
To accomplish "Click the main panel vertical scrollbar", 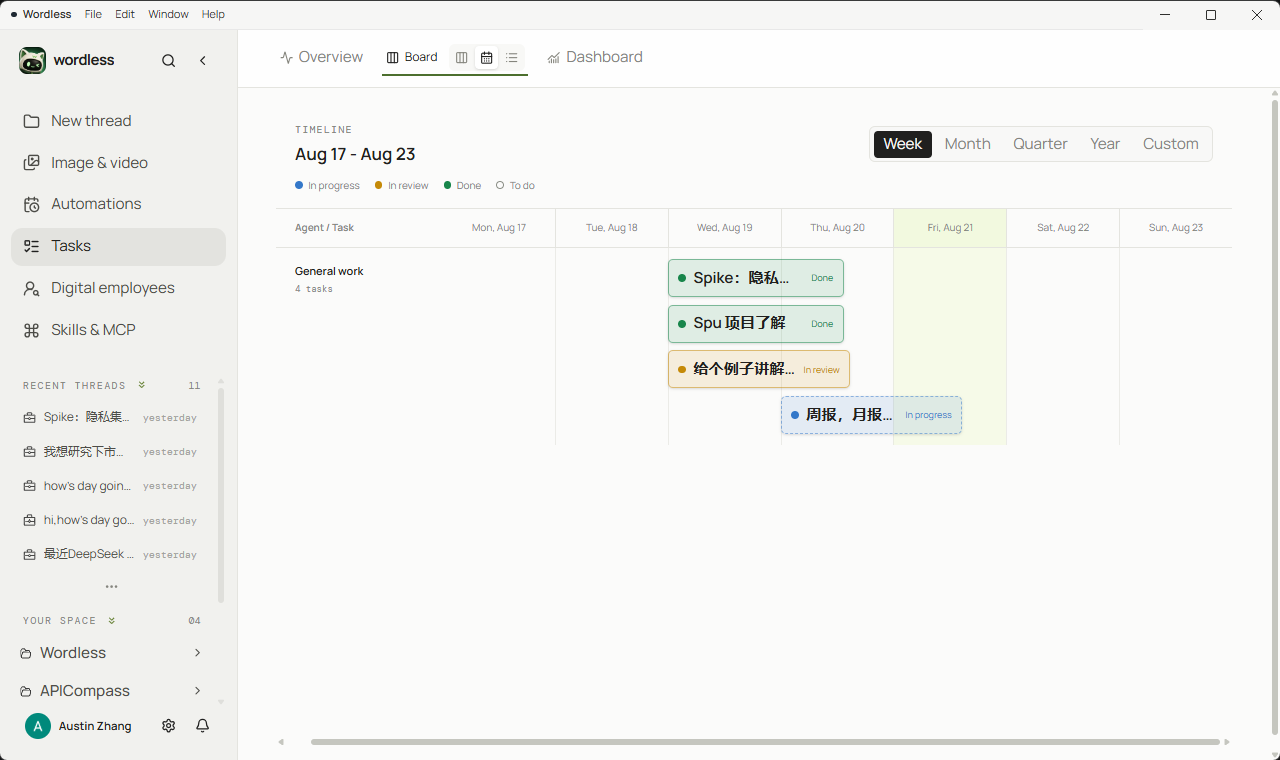I will click(1275, 418).
